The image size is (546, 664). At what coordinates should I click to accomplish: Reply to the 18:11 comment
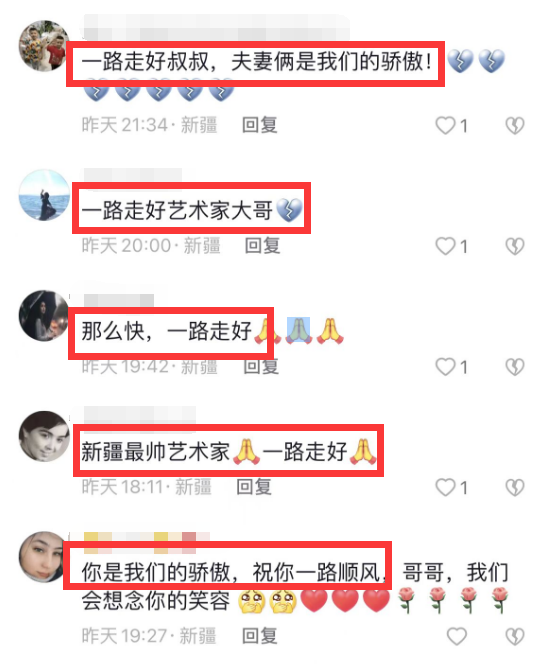[254, 487]
